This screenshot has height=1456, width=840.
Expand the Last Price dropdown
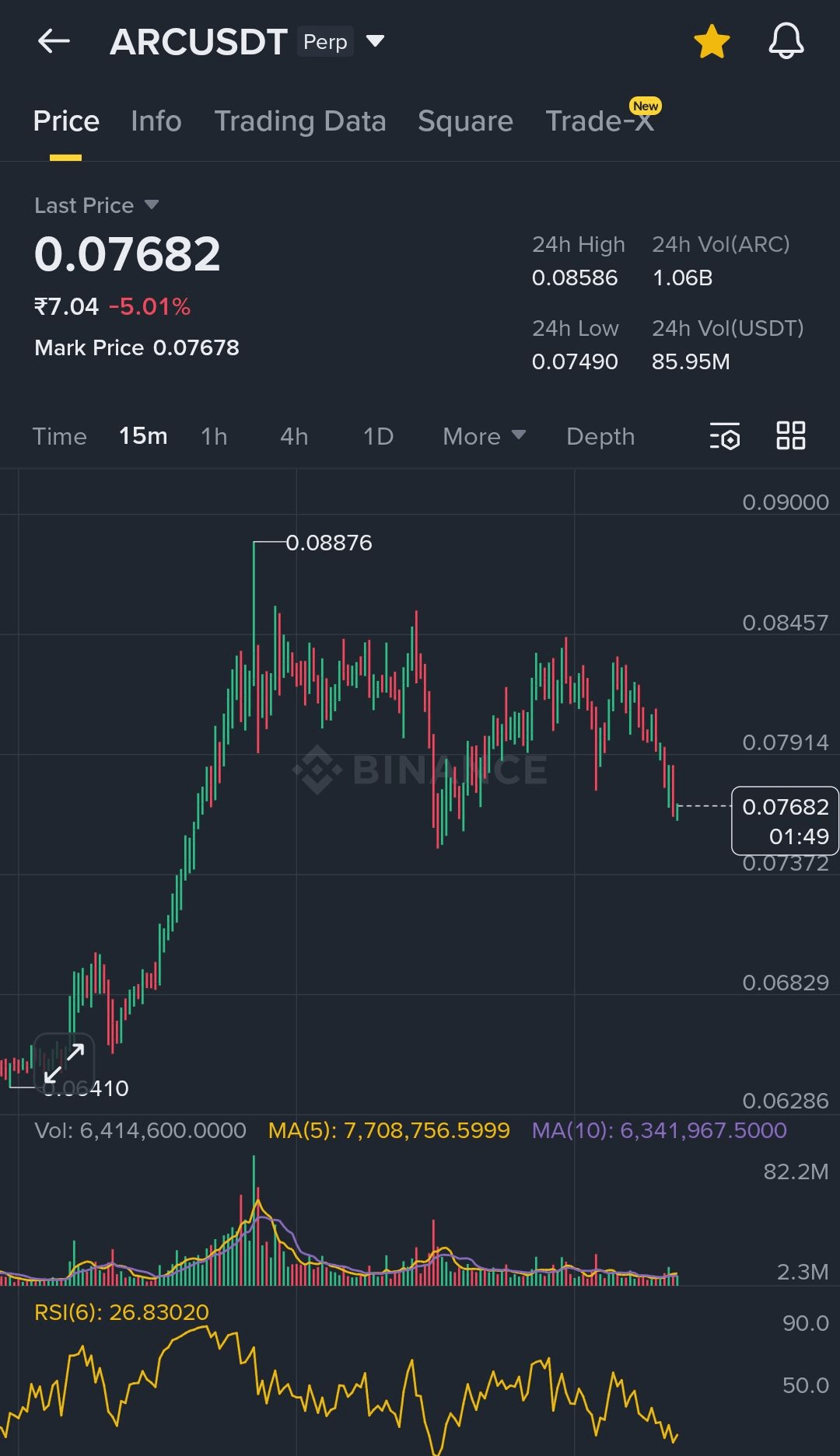coord(96,205)
